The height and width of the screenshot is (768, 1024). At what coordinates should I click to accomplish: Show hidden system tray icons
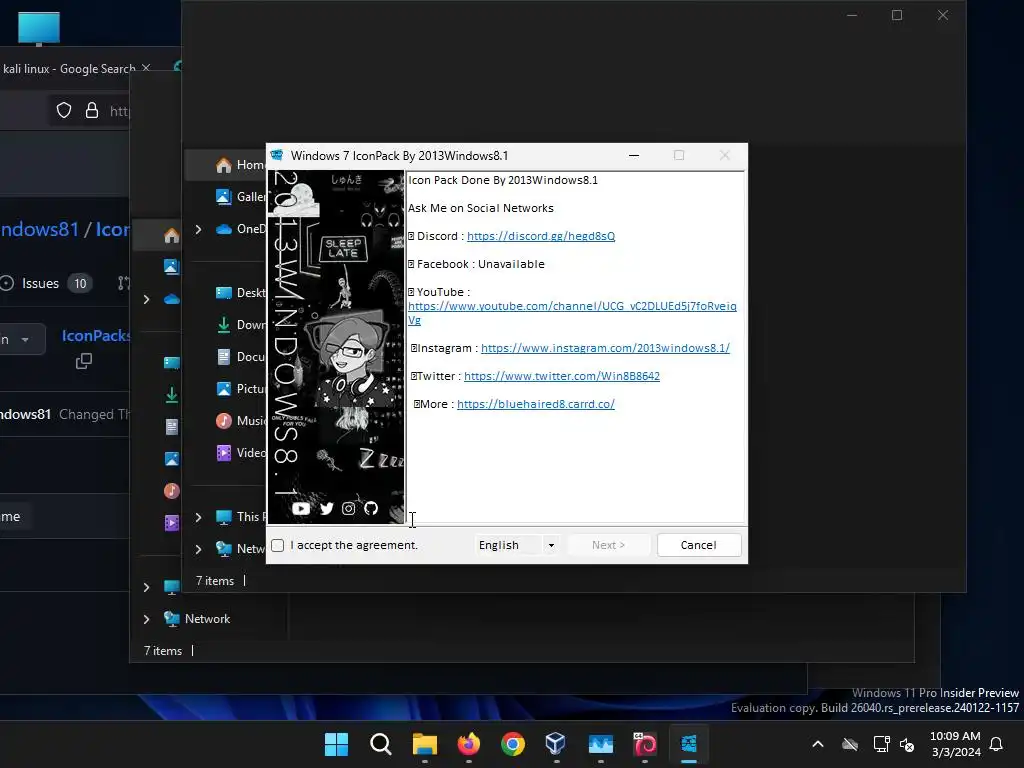818,744
